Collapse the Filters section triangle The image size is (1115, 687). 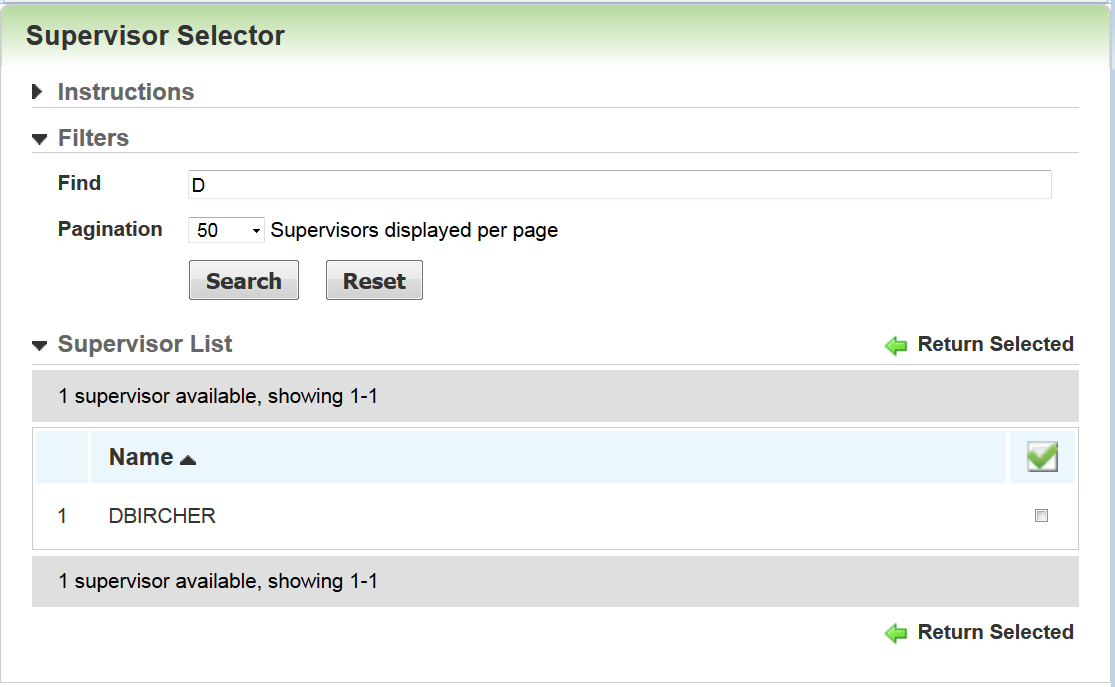pos(39,139)
